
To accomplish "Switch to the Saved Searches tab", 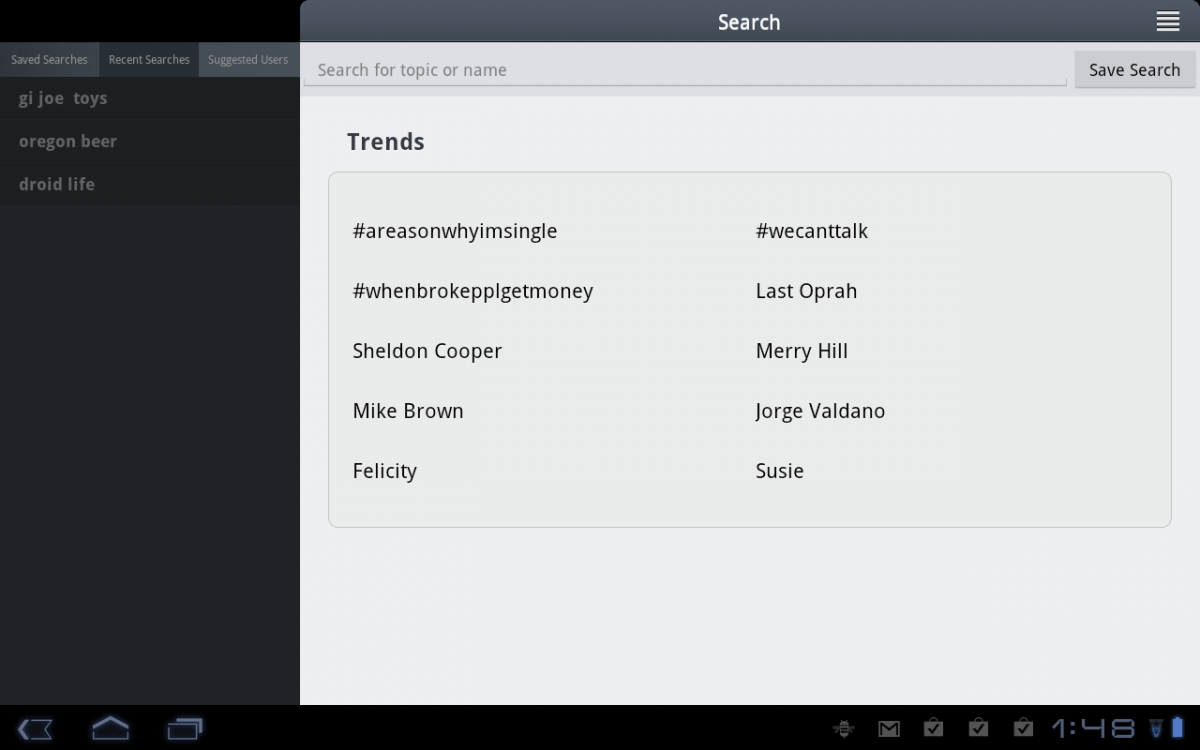I will pos(49,60).
